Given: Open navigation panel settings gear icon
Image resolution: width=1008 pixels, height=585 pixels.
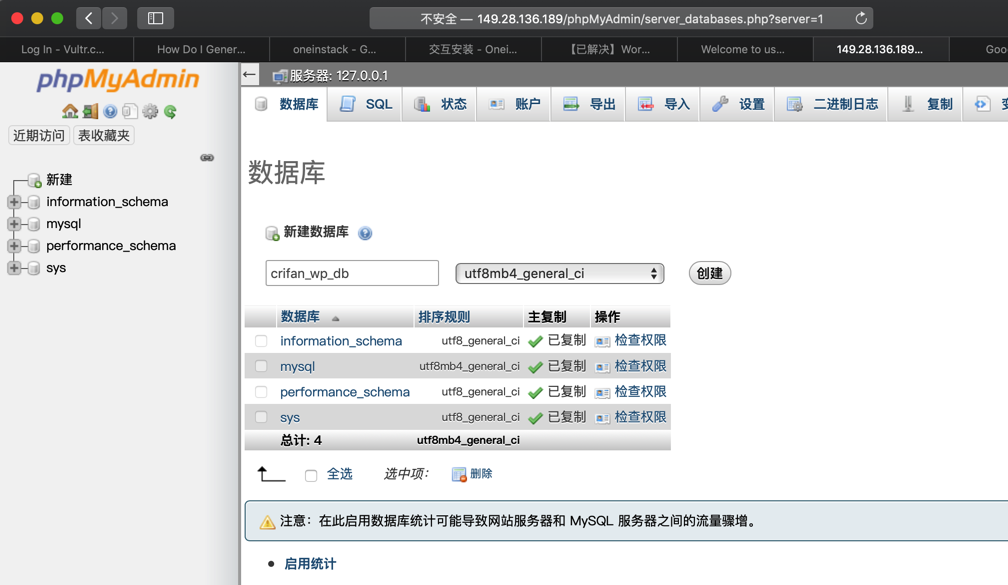Looking at the screenshot, I should (150, 111).
